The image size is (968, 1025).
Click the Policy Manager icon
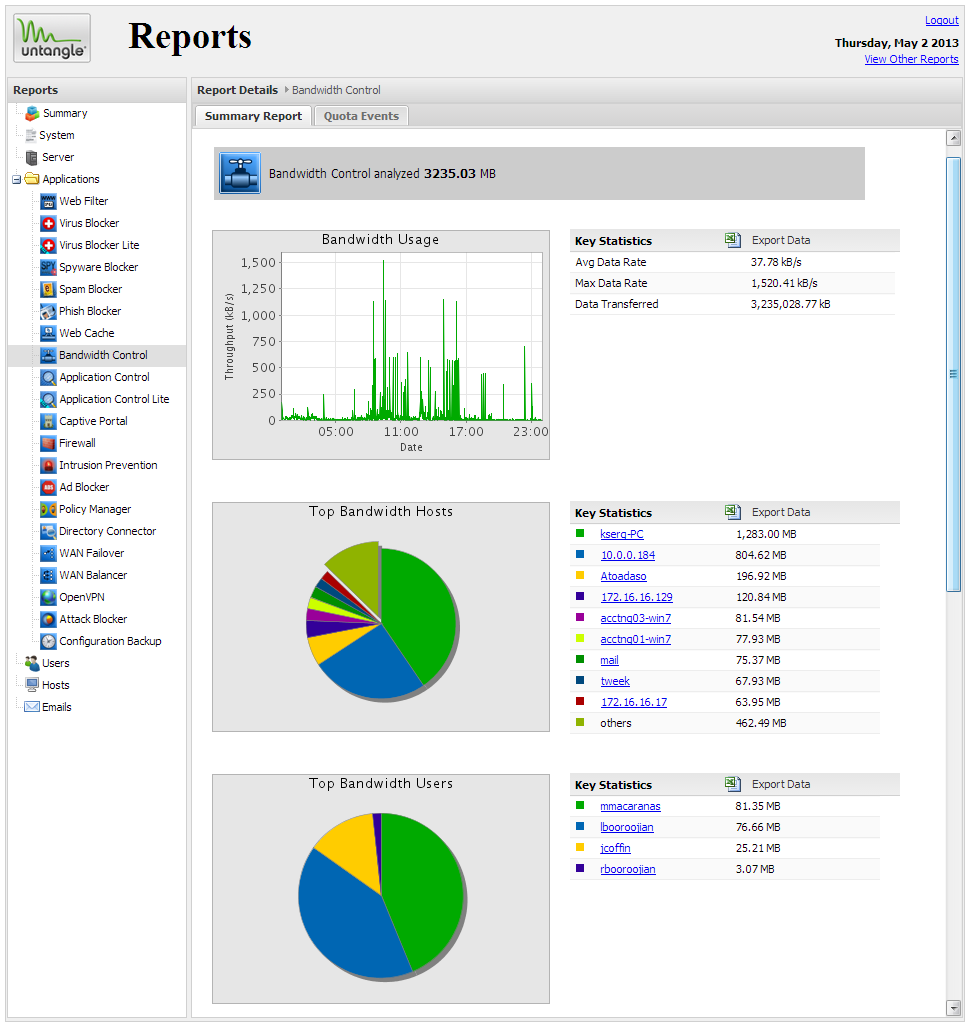pos(48,510)
